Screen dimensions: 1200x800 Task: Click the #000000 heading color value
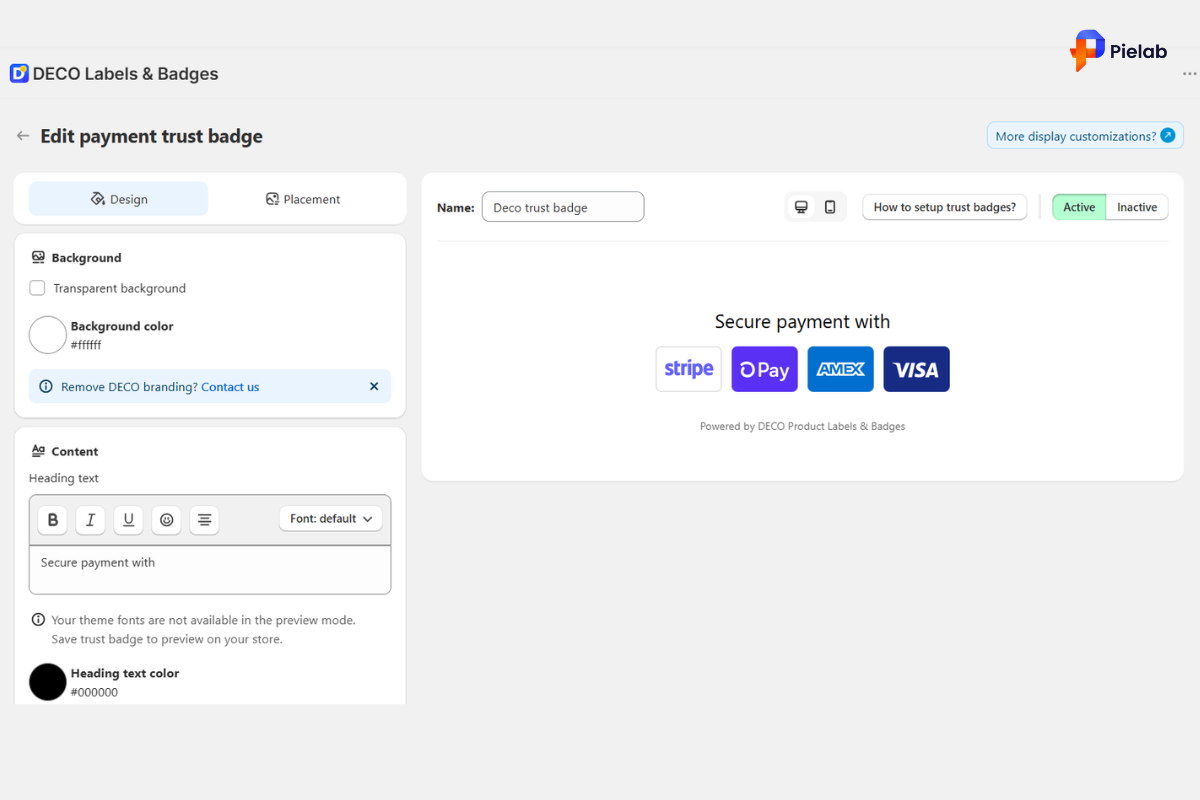[94, 692]
